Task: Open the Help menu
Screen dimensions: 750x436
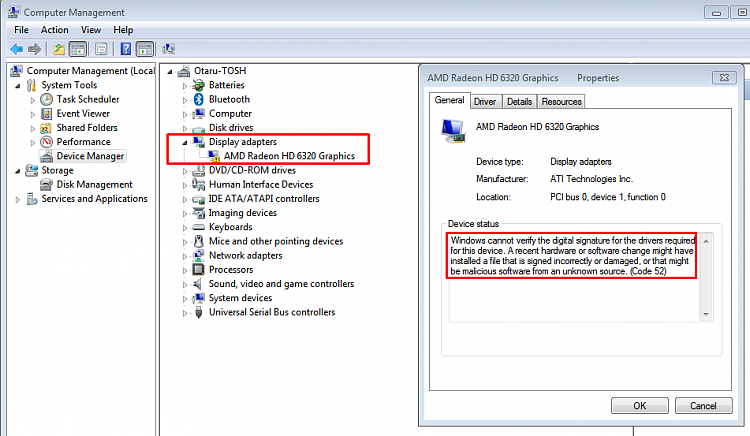Action: (x=123, y=30)
